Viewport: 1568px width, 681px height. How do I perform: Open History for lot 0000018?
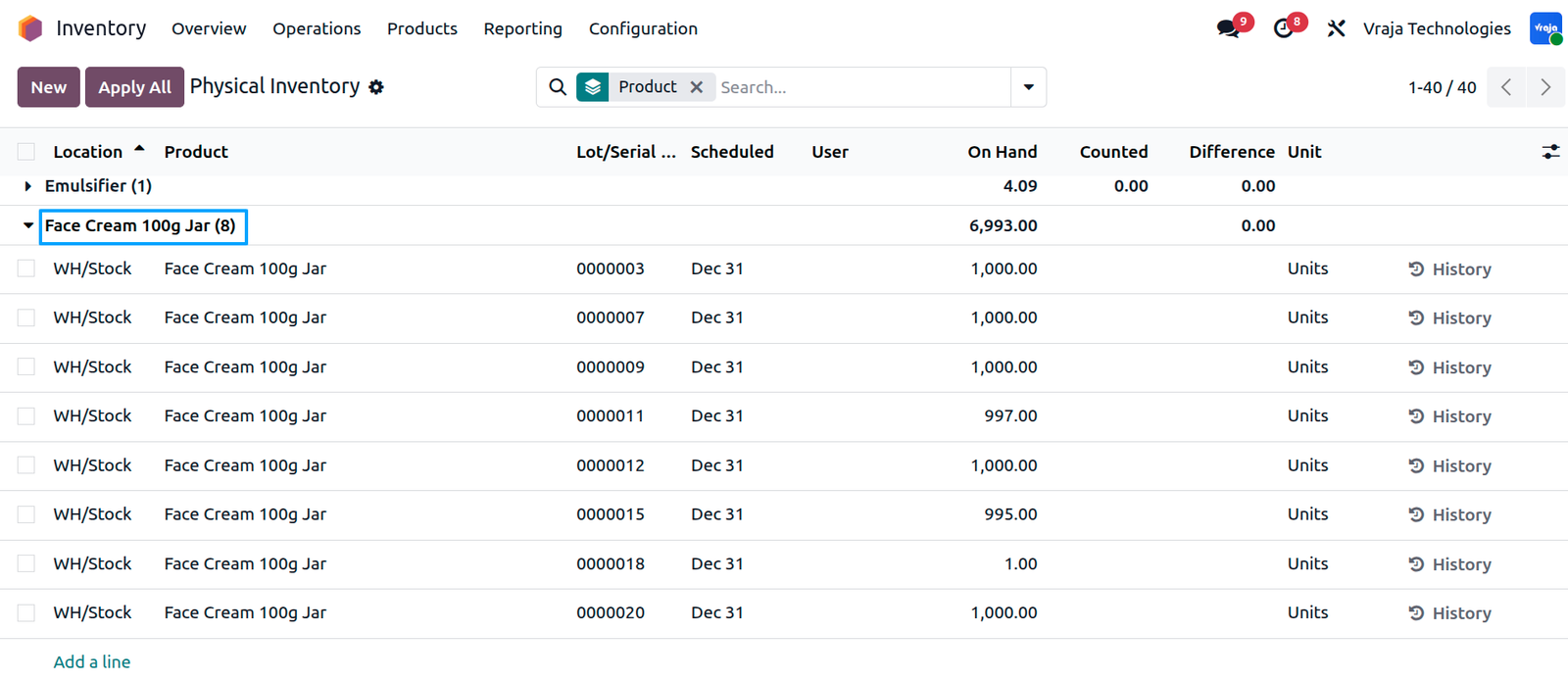pyautogui.click(x=1449, y=564)
